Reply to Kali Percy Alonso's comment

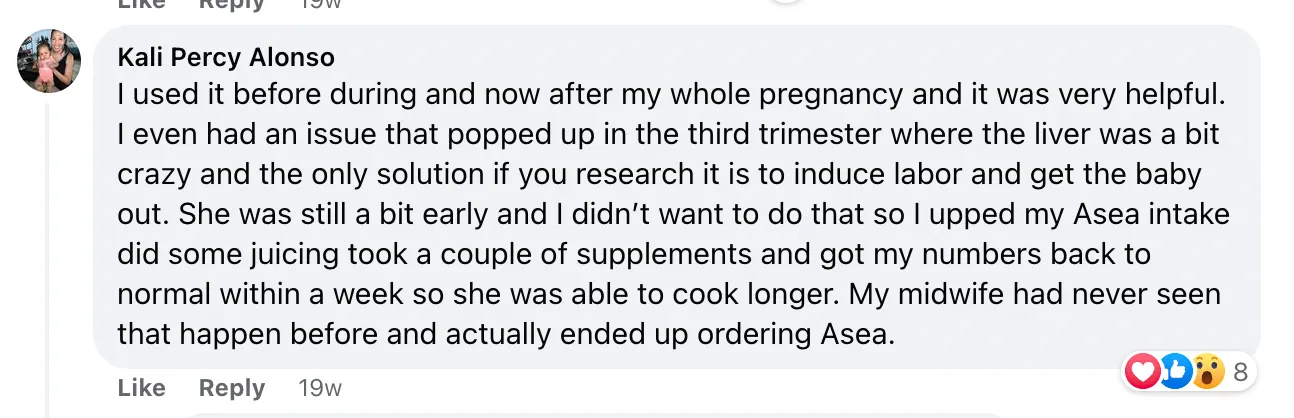pyautogui.click(x=232, y=388)
